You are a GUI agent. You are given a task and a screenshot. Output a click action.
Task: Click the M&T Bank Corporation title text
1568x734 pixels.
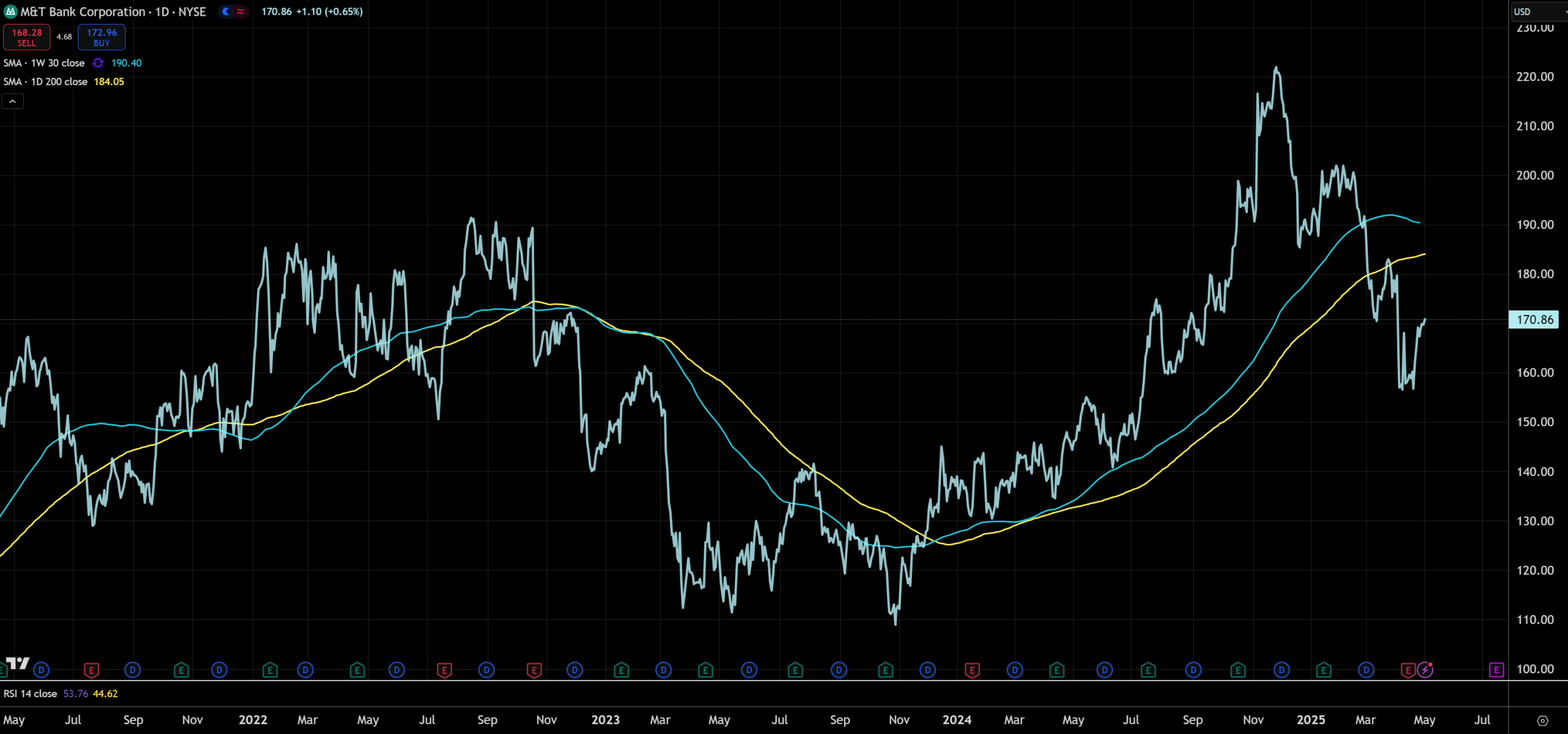(x=83, y=12)
